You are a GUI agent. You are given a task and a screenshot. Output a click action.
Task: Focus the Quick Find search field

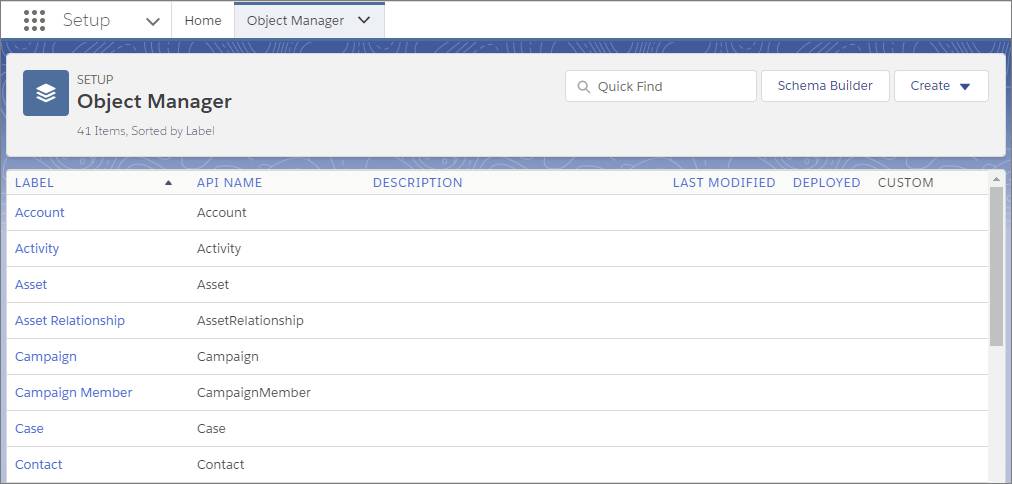tap(661, 86)
